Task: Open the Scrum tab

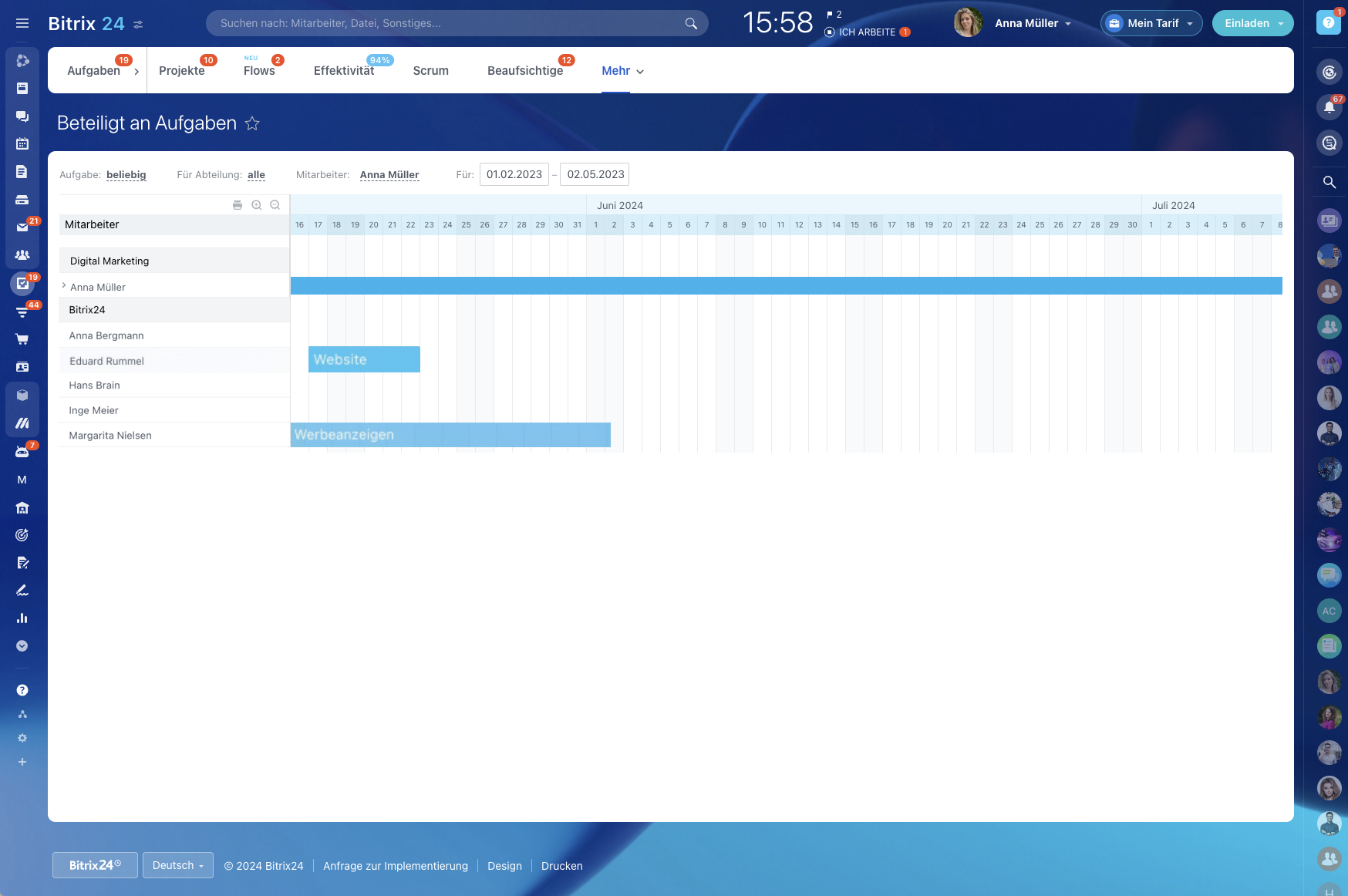Action: click(430, 71)
